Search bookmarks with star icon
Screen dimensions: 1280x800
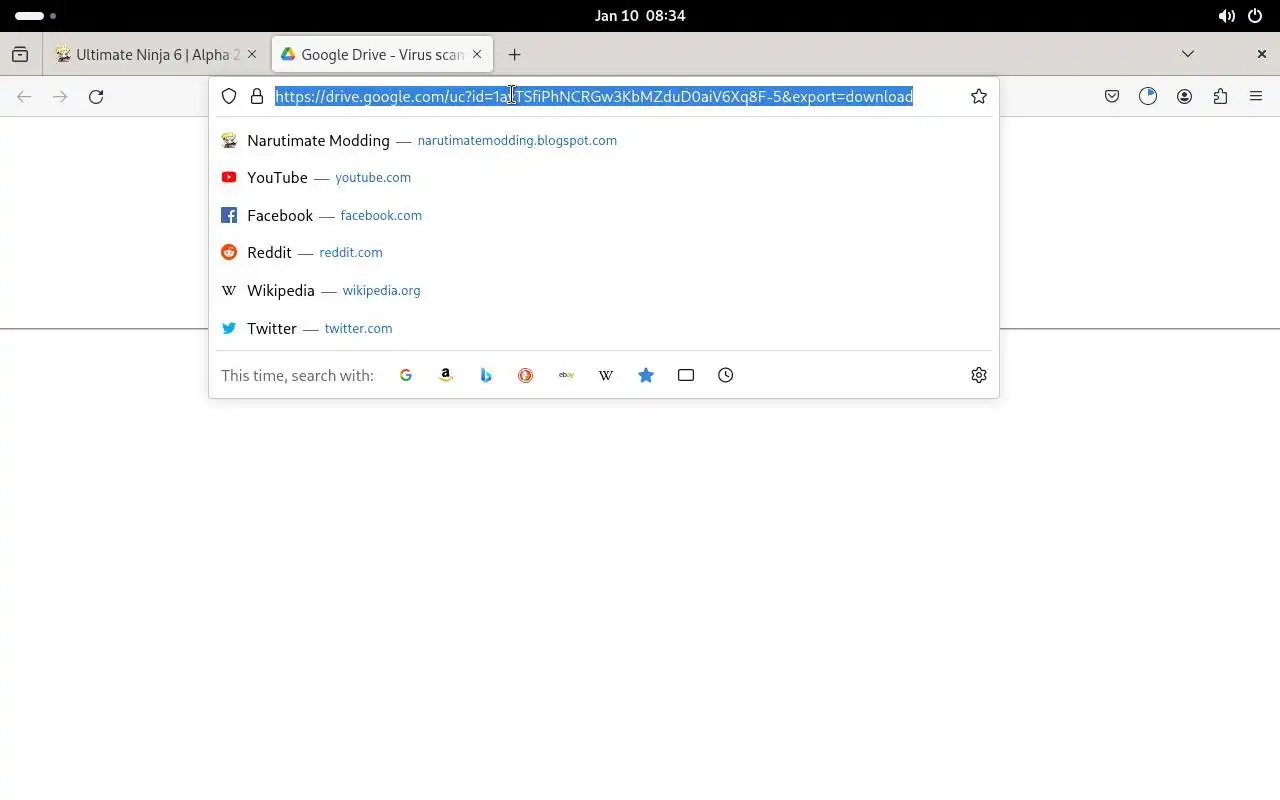pos(646,375)
